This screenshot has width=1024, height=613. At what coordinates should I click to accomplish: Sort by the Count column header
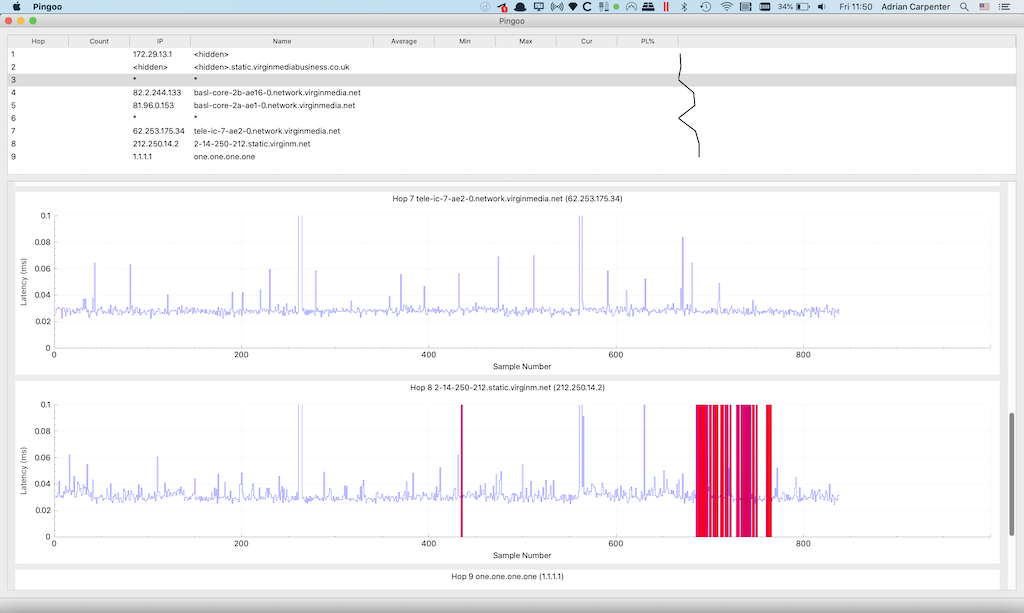point(99,41)
